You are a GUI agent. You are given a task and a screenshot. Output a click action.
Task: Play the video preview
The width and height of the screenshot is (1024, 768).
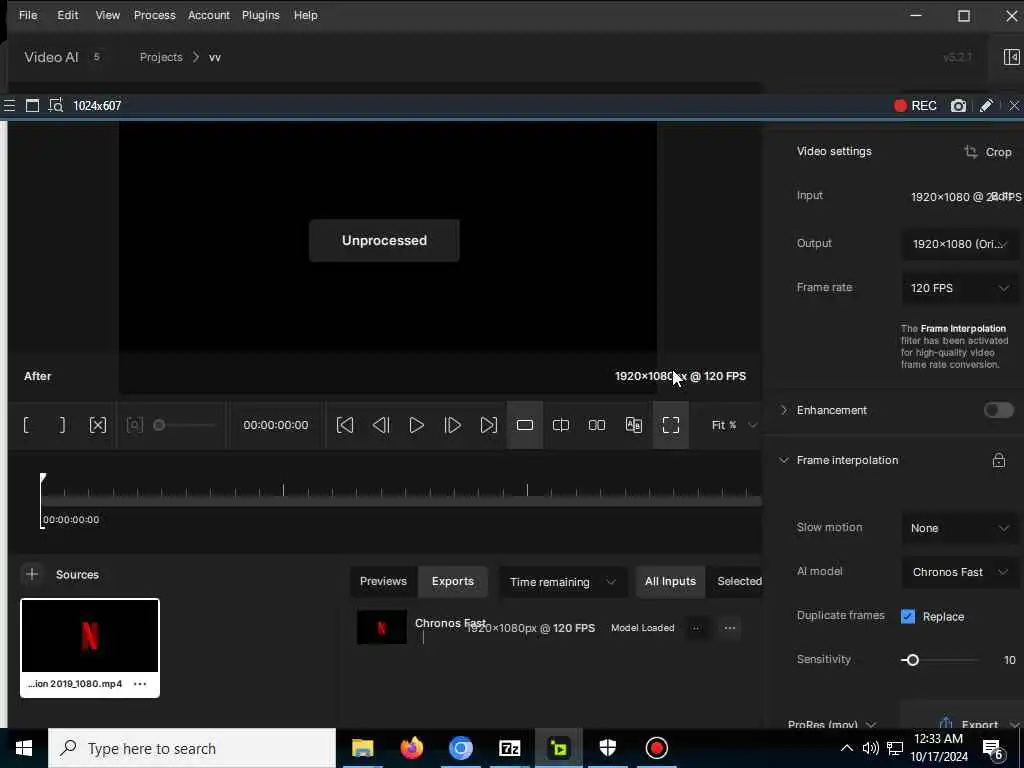417,425
